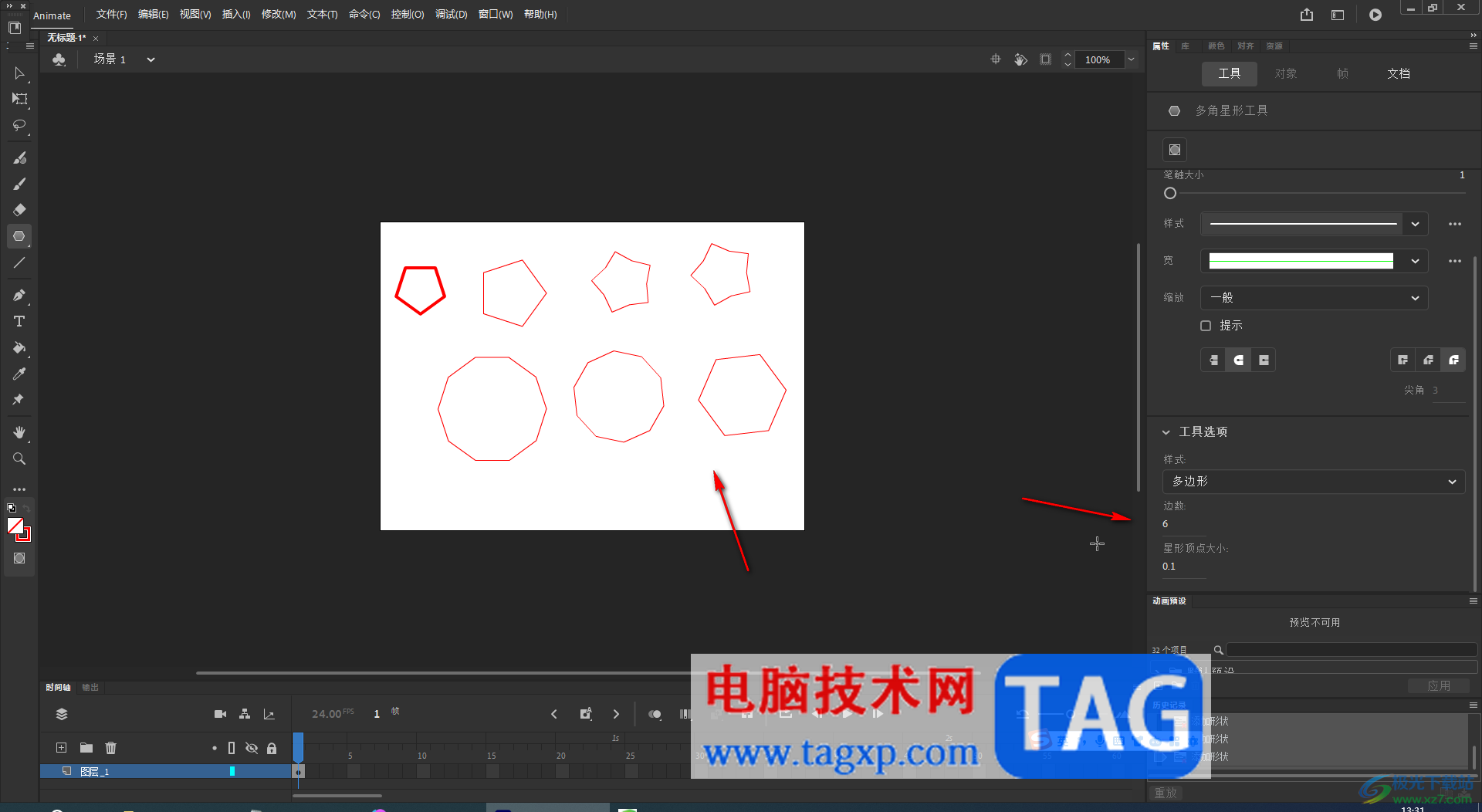Select the Zoom magnifier tool
1482x812 pixels.
19,458
